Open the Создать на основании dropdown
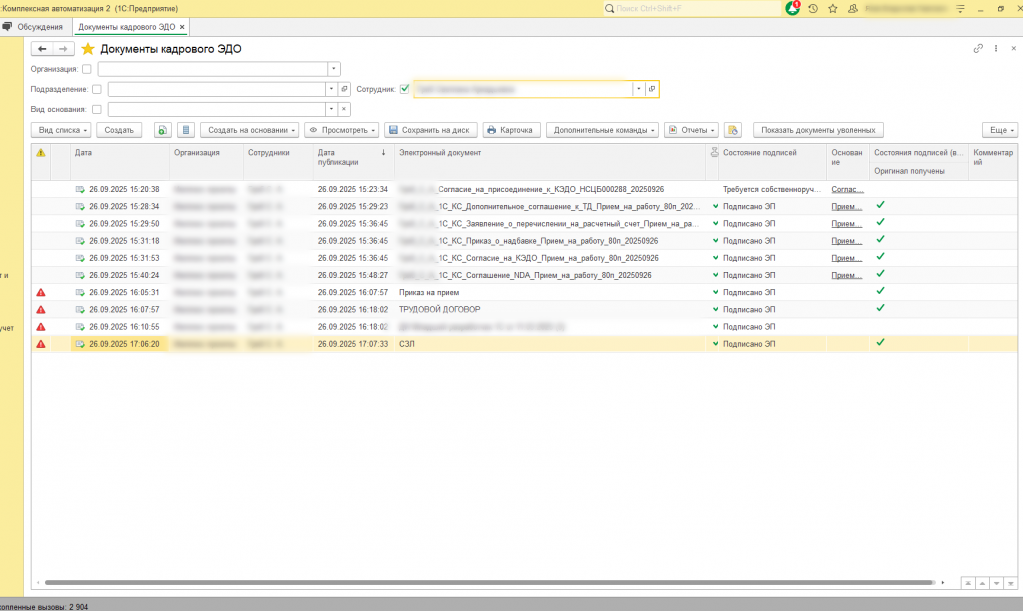This screenshot has width=1023, height=611. click(249, 130)
